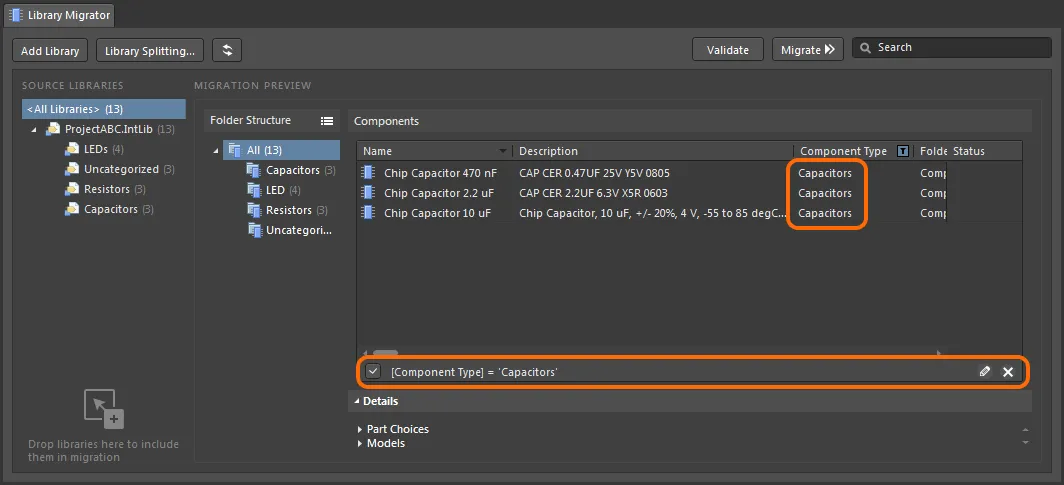Remove the Component Type filter with X
Viewport: 1064px width, 485px height.
pos(1008,372)
